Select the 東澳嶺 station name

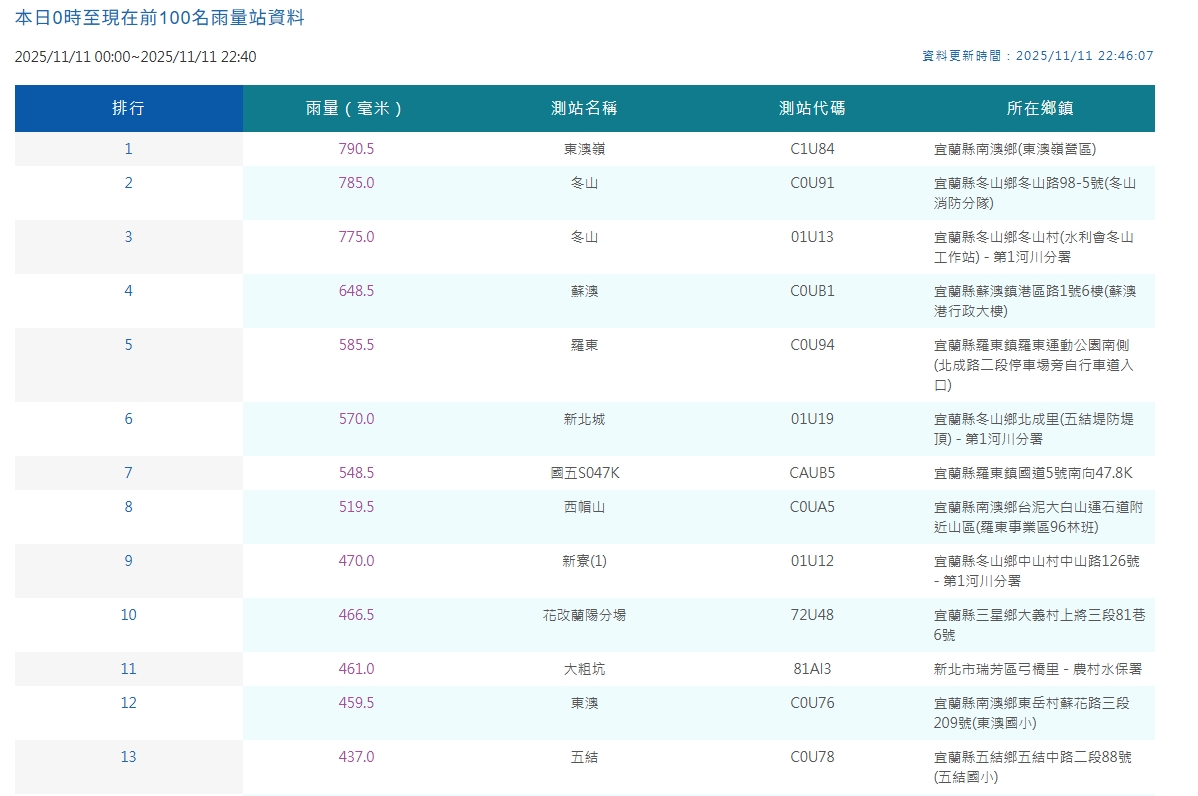tap(584, 149)
